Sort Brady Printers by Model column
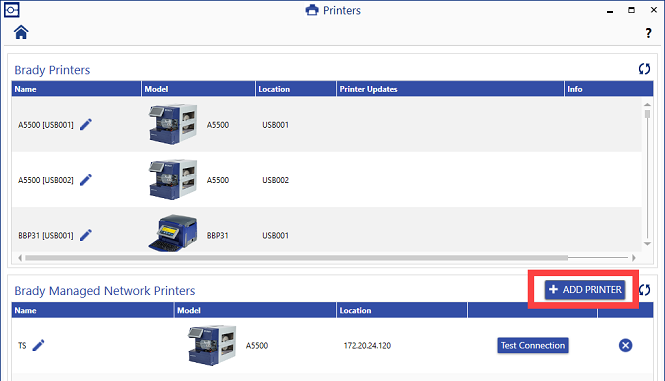The width and height of the screenshot is (665, 381). (x=198, y=89)
